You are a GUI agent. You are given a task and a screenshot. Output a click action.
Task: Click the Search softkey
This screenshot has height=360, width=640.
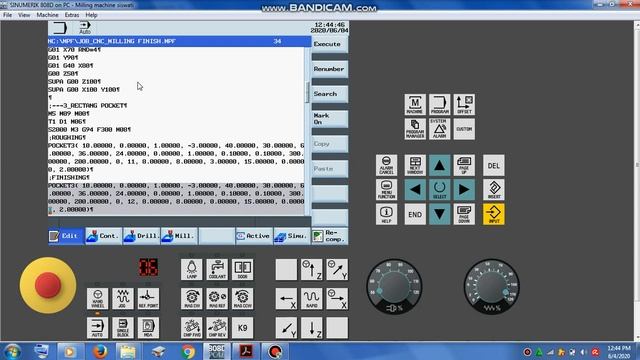coord(330,94)
